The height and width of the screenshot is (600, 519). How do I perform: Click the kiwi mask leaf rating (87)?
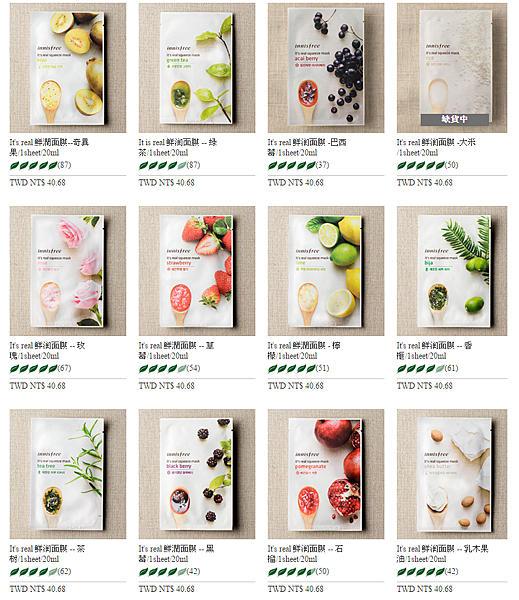point(40,165)
